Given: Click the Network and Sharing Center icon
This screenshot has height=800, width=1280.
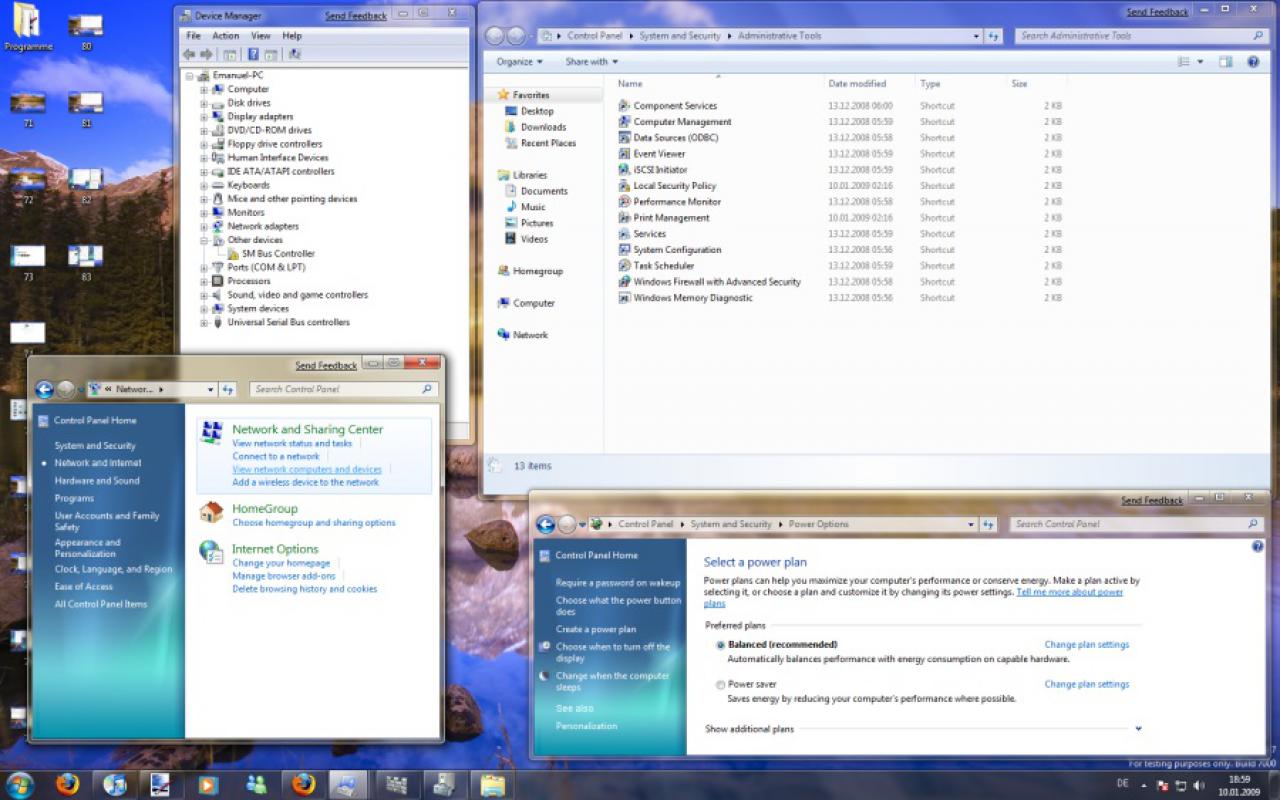Looking at the screenshot, I should (211, 432).
